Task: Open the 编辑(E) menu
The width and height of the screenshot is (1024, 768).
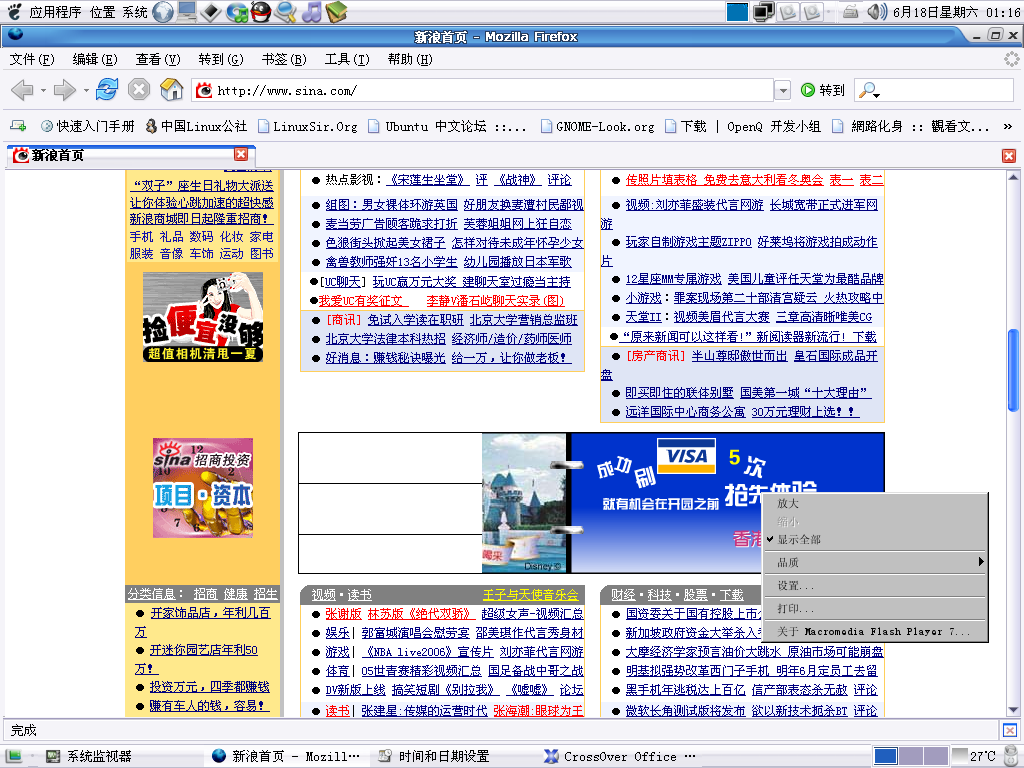Action: click(x=95, y=59)
